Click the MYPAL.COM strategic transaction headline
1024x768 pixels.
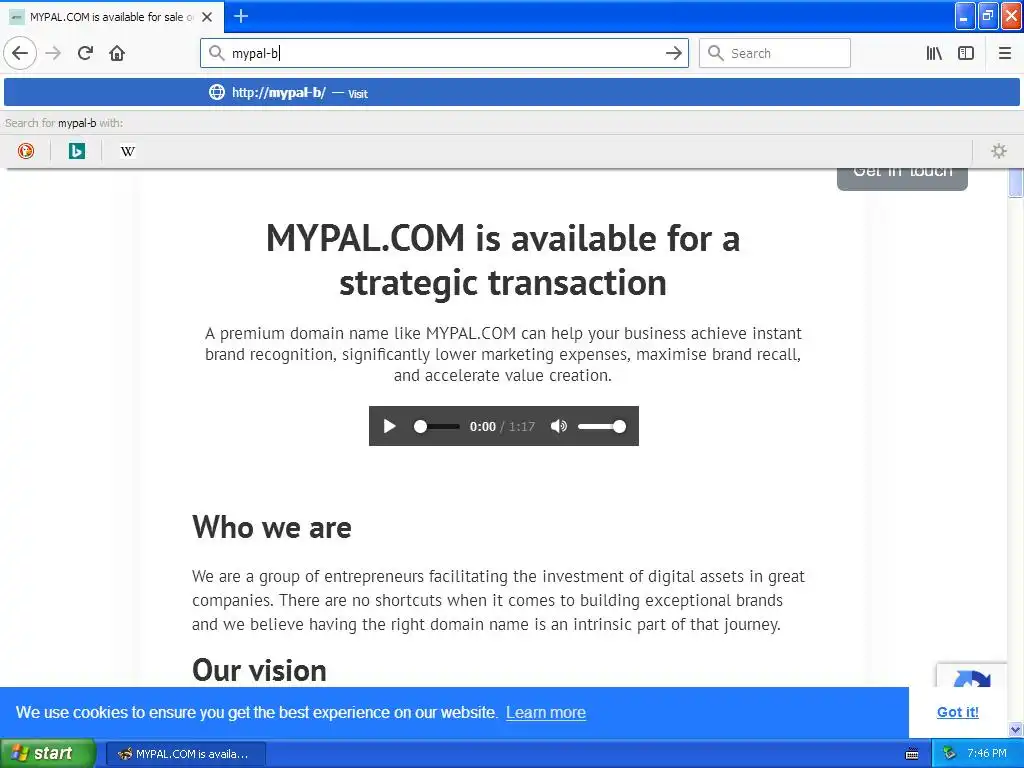point(503,260)
